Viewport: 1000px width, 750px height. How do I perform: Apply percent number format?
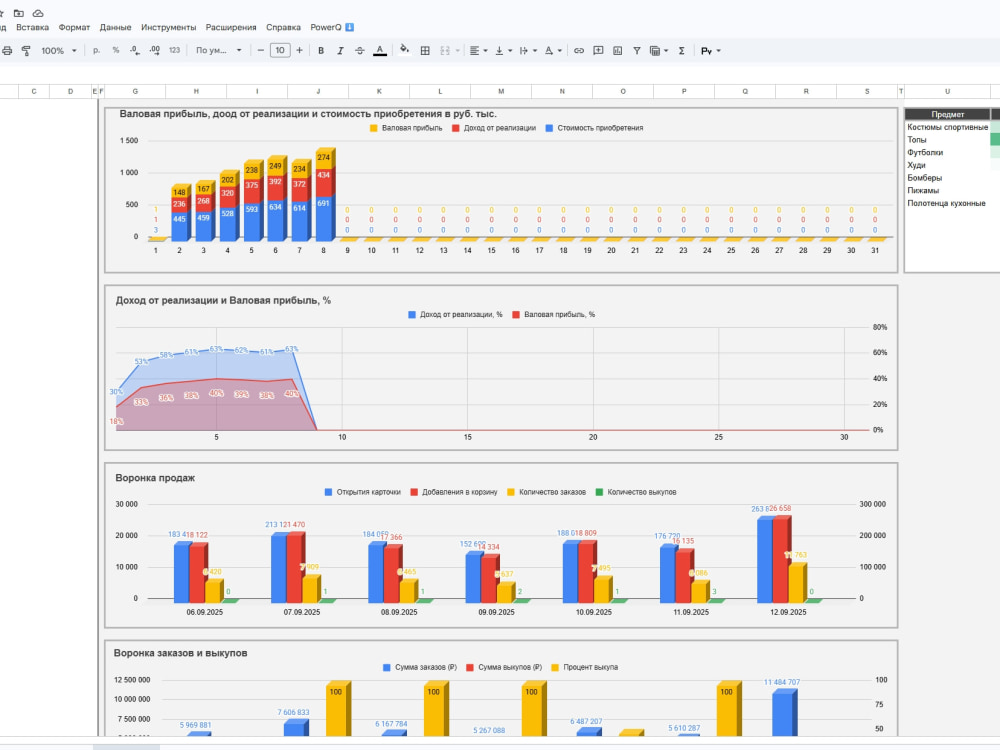click(115, 50)
